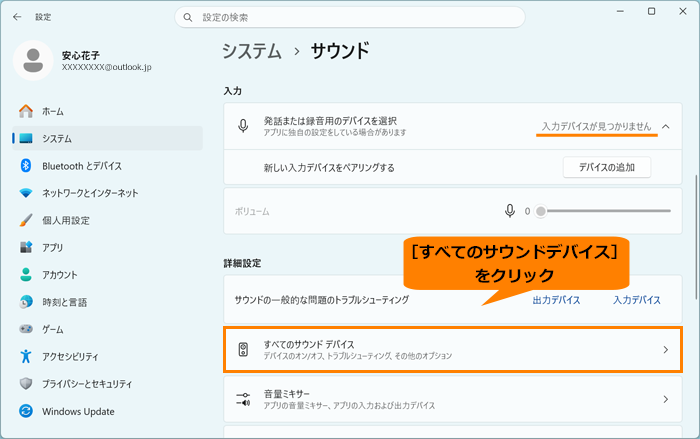Click the System monitor icon

(26, 138)
